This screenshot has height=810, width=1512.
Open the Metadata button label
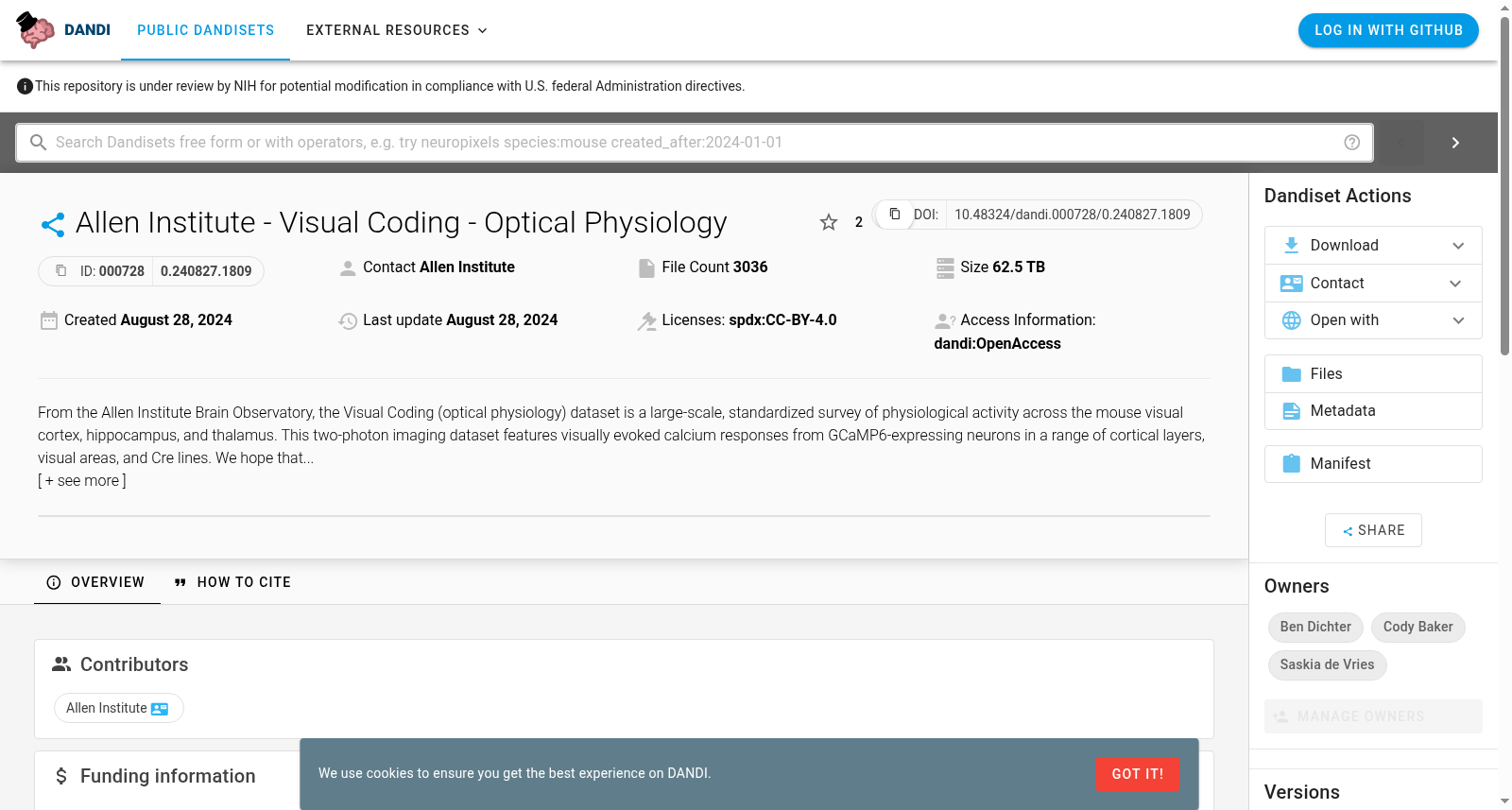(x=1343, y=410)
